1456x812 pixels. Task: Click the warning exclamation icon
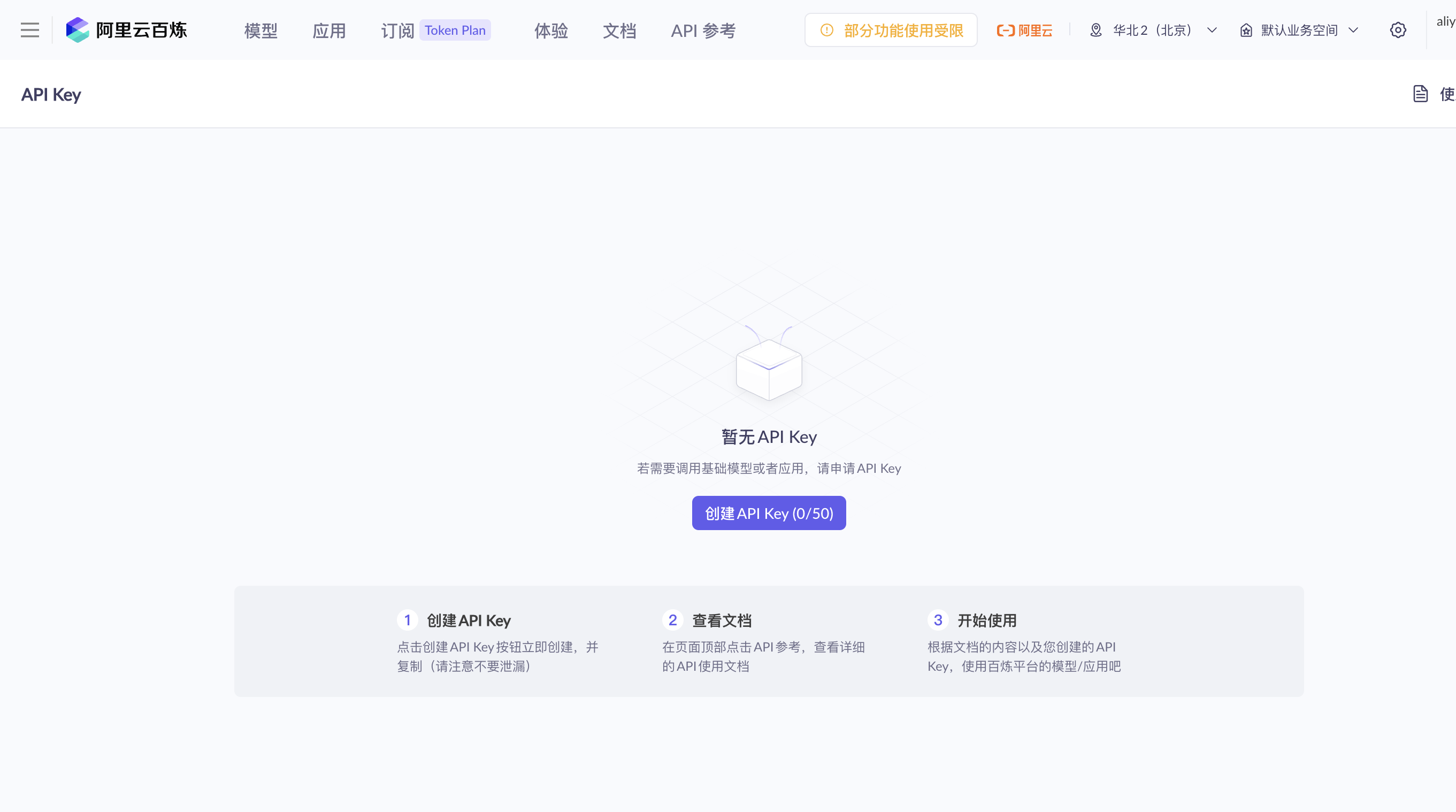pyautogui.click(x=826, y=30)
